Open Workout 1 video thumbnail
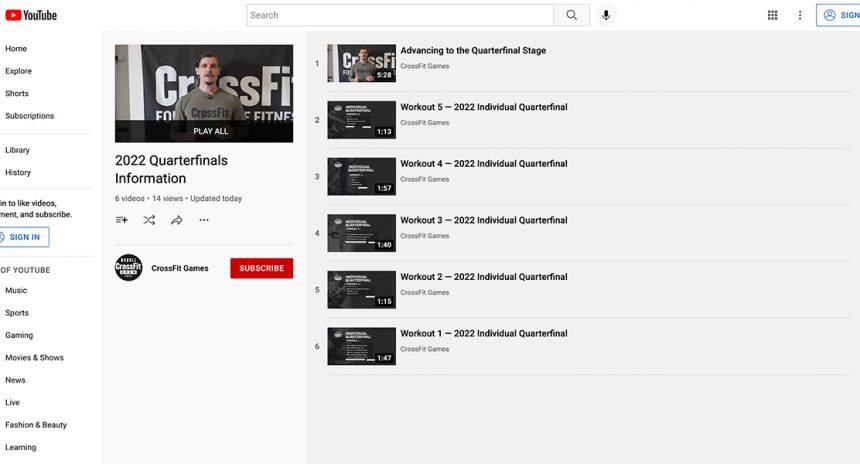 tap(361, 347)
